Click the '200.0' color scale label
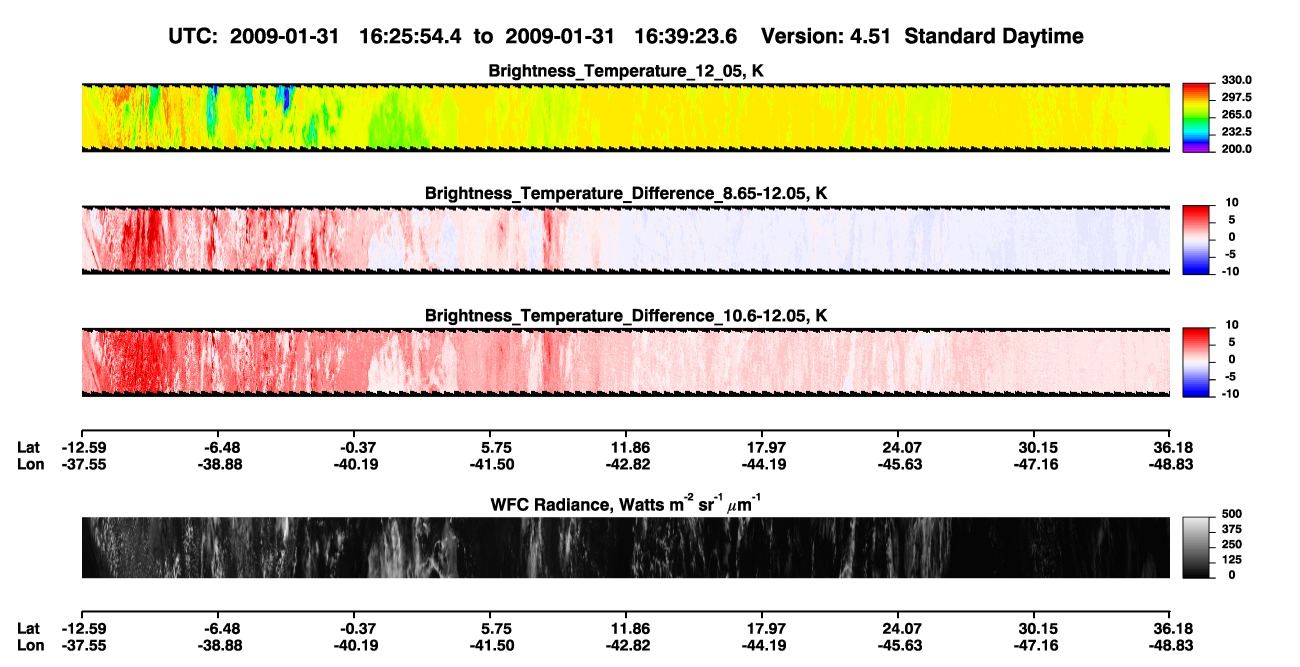 (1236, 149)
